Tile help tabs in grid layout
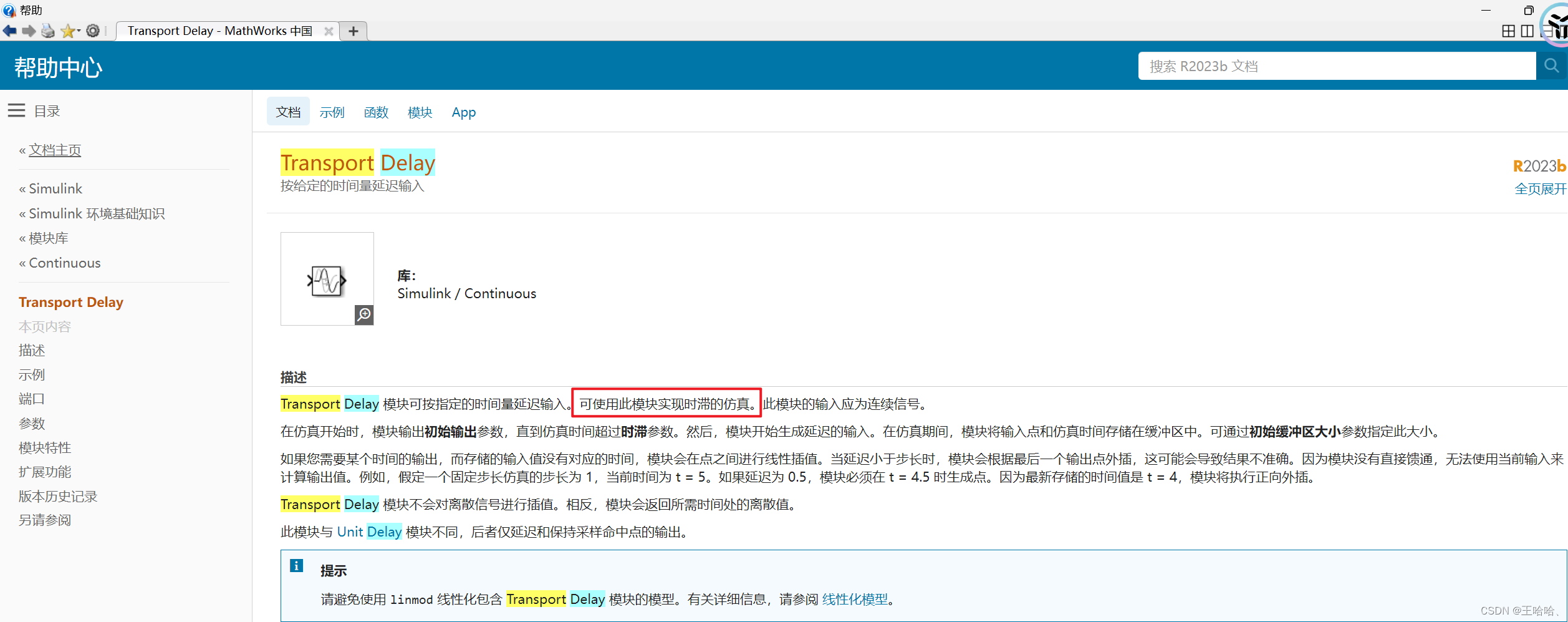The image size is (1568, 622). point(1508,31)
